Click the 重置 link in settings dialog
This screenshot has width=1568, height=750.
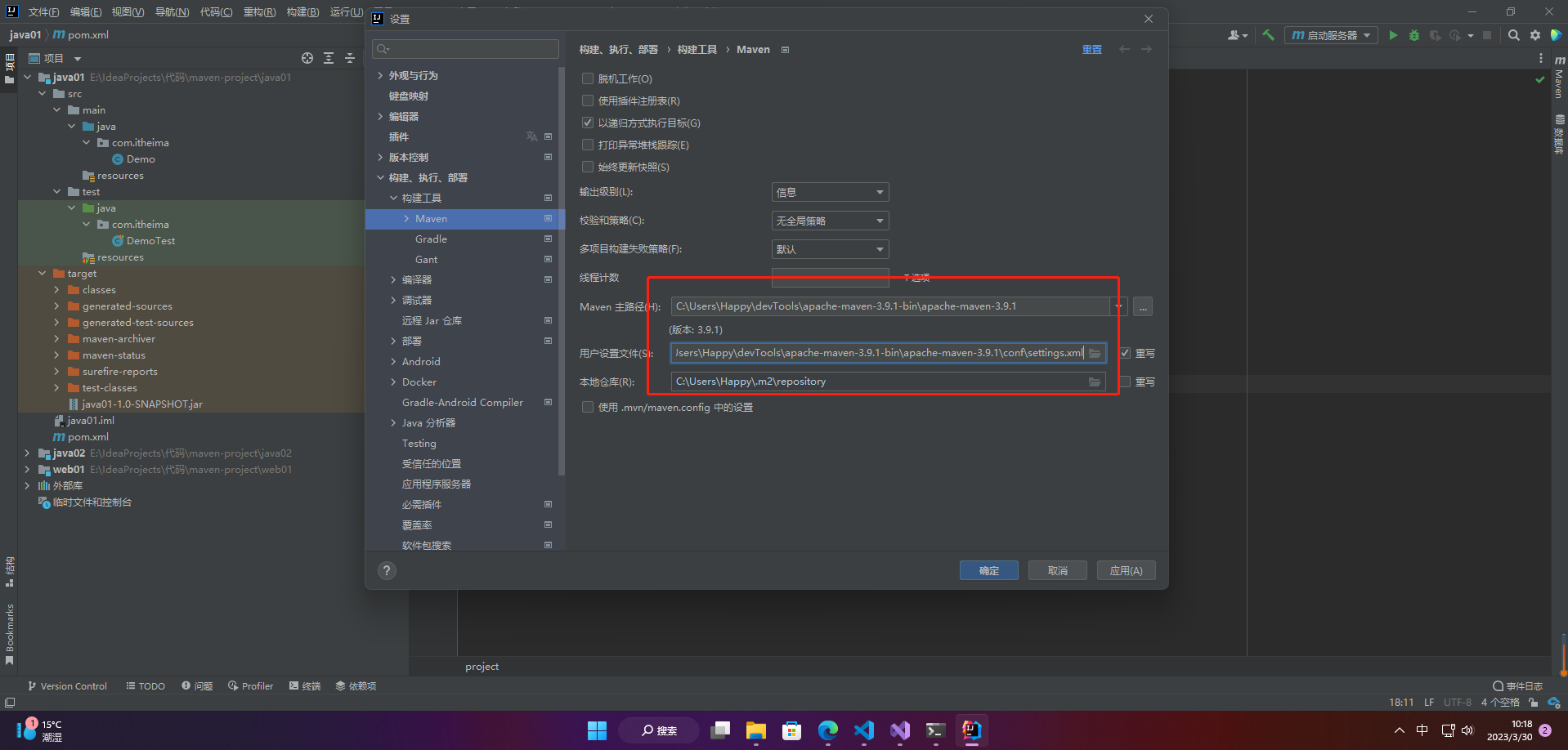[x=1092, y=49]
